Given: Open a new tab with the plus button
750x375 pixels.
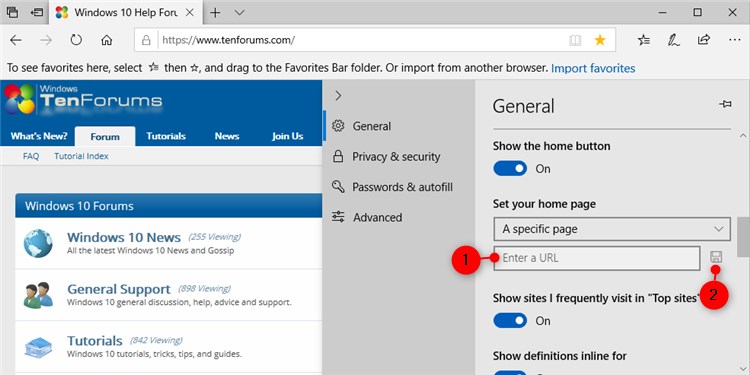Looking at the screenshot, I should tap(215, 12).
